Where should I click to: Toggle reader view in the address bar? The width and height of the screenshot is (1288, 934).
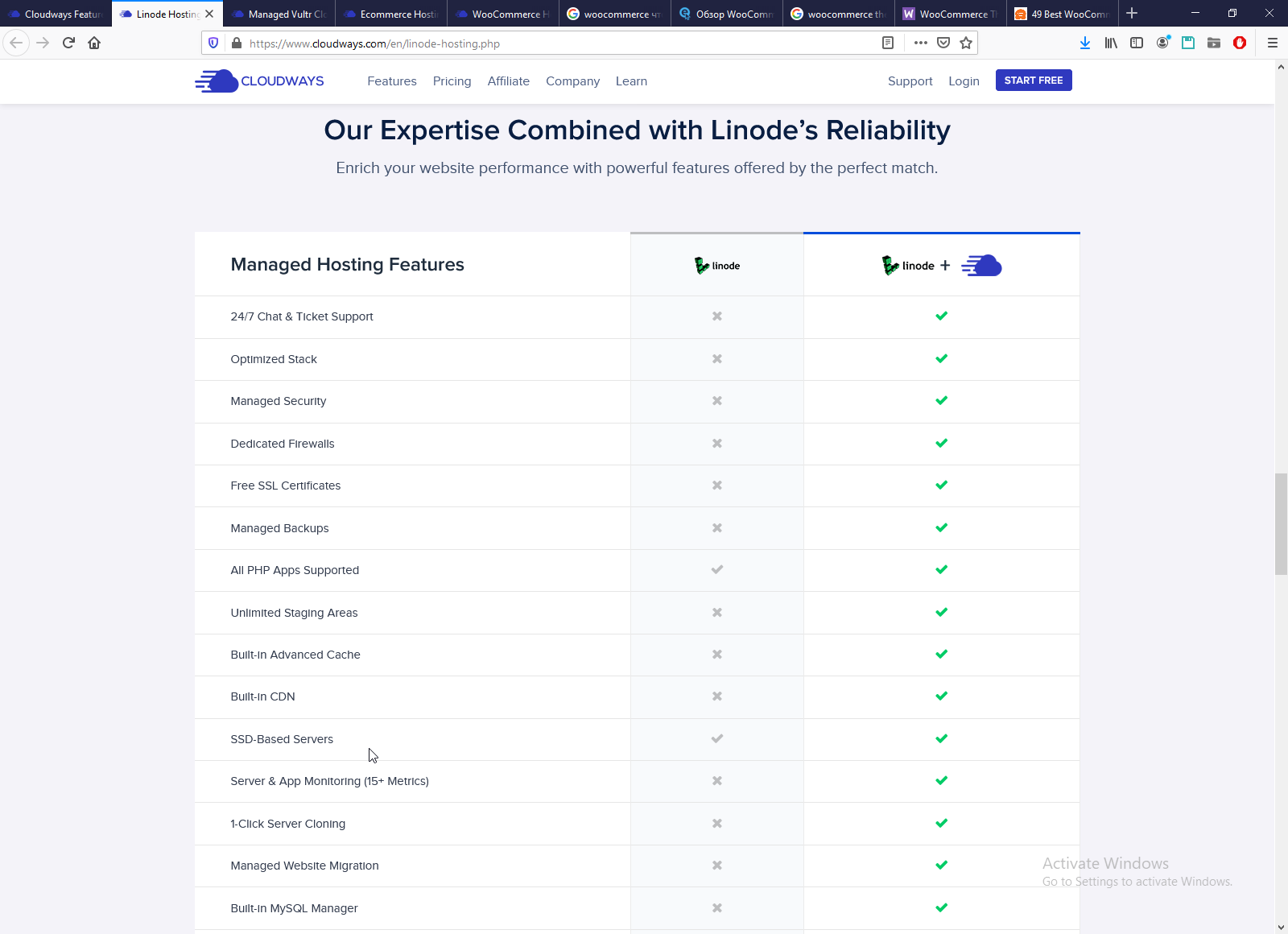coord(888,43)
